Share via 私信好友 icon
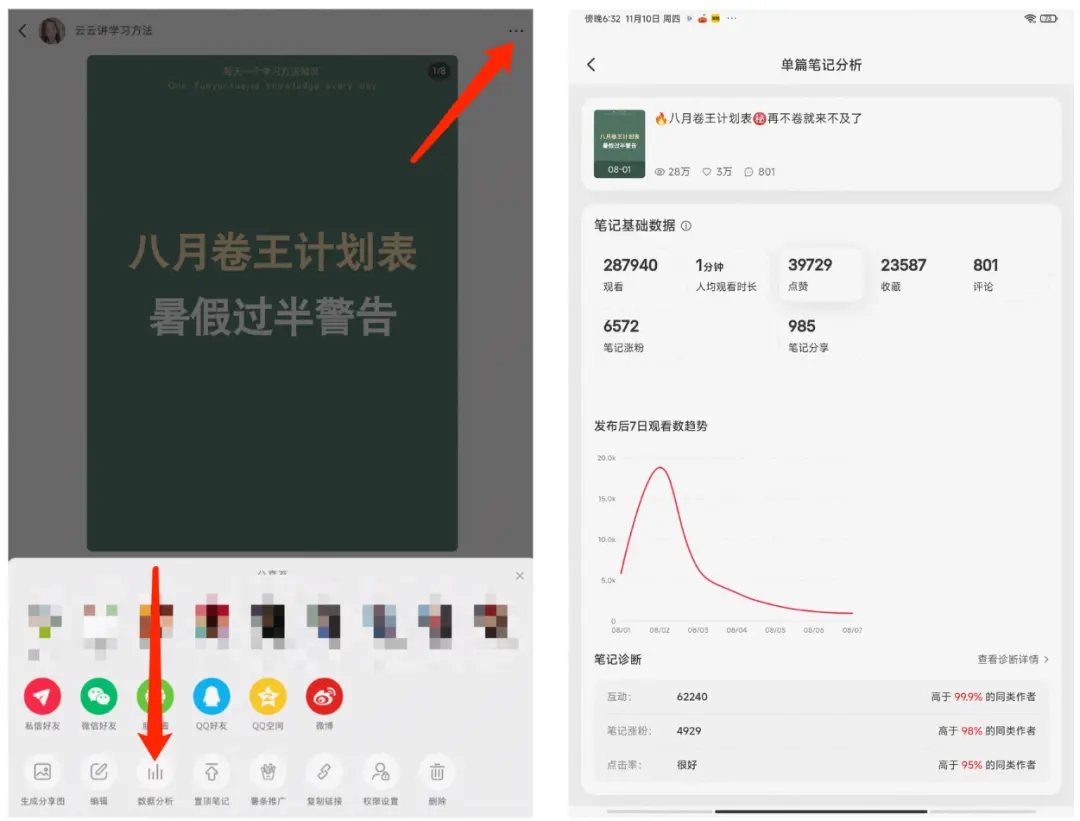The width and height of the screenshot is (1080, 821). point(42,696)
